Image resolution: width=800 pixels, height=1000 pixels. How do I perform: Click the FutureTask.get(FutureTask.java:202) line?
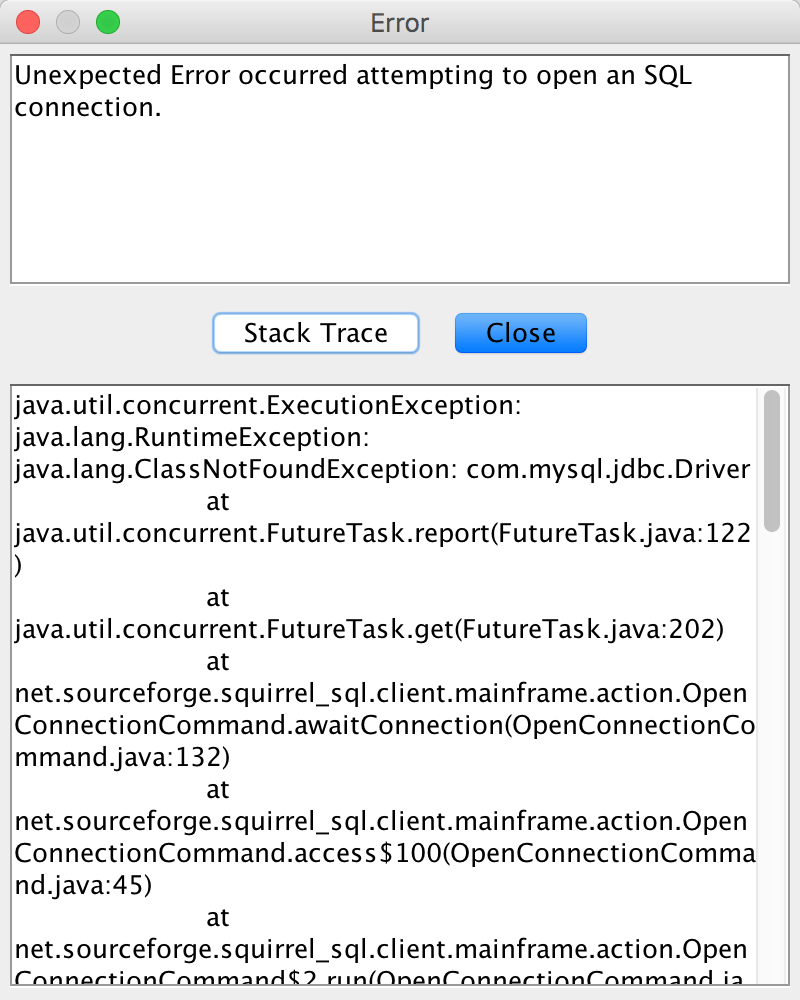coord(369,630)
